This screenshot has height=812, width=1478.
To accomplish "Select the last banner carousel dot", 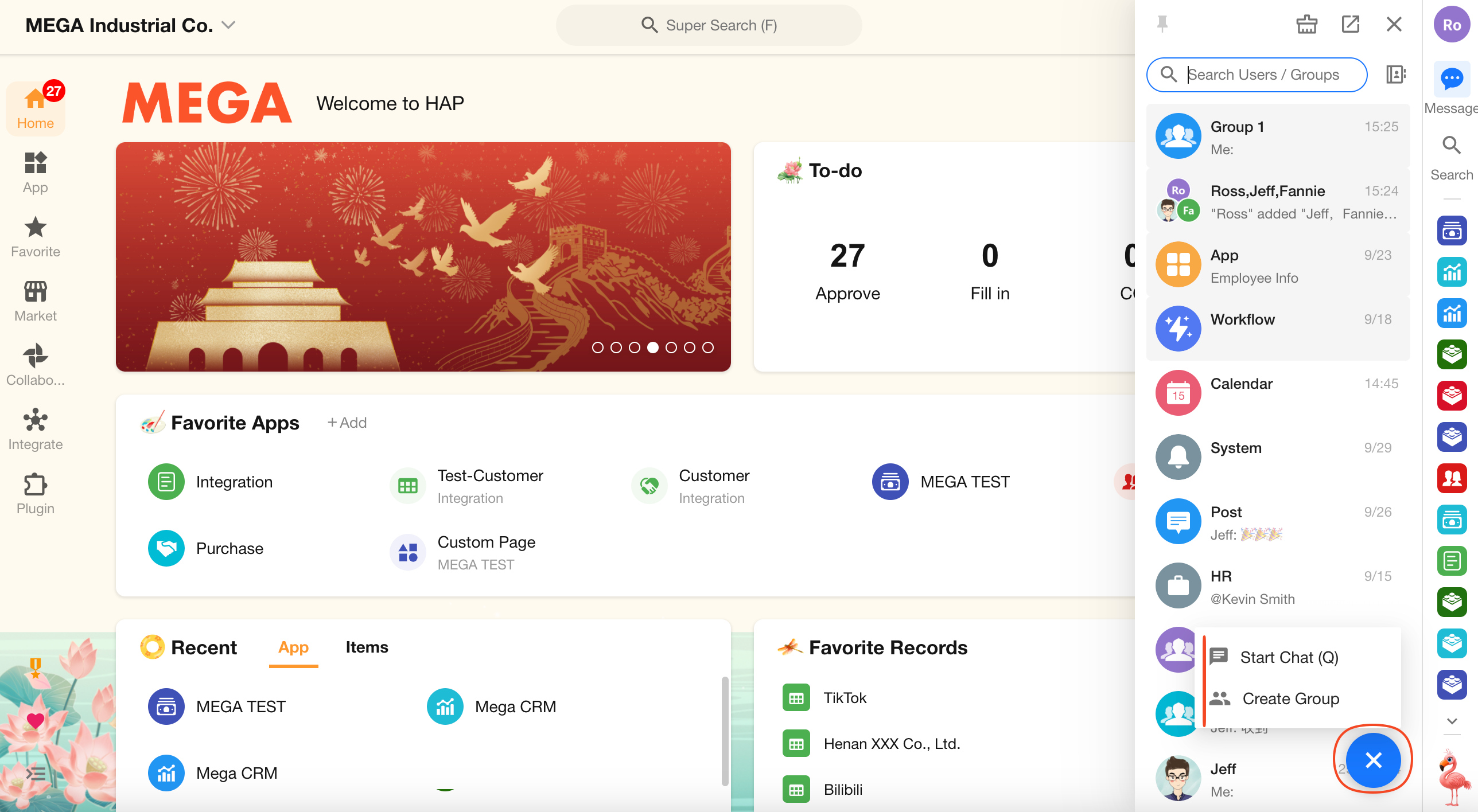I will 708,348.
